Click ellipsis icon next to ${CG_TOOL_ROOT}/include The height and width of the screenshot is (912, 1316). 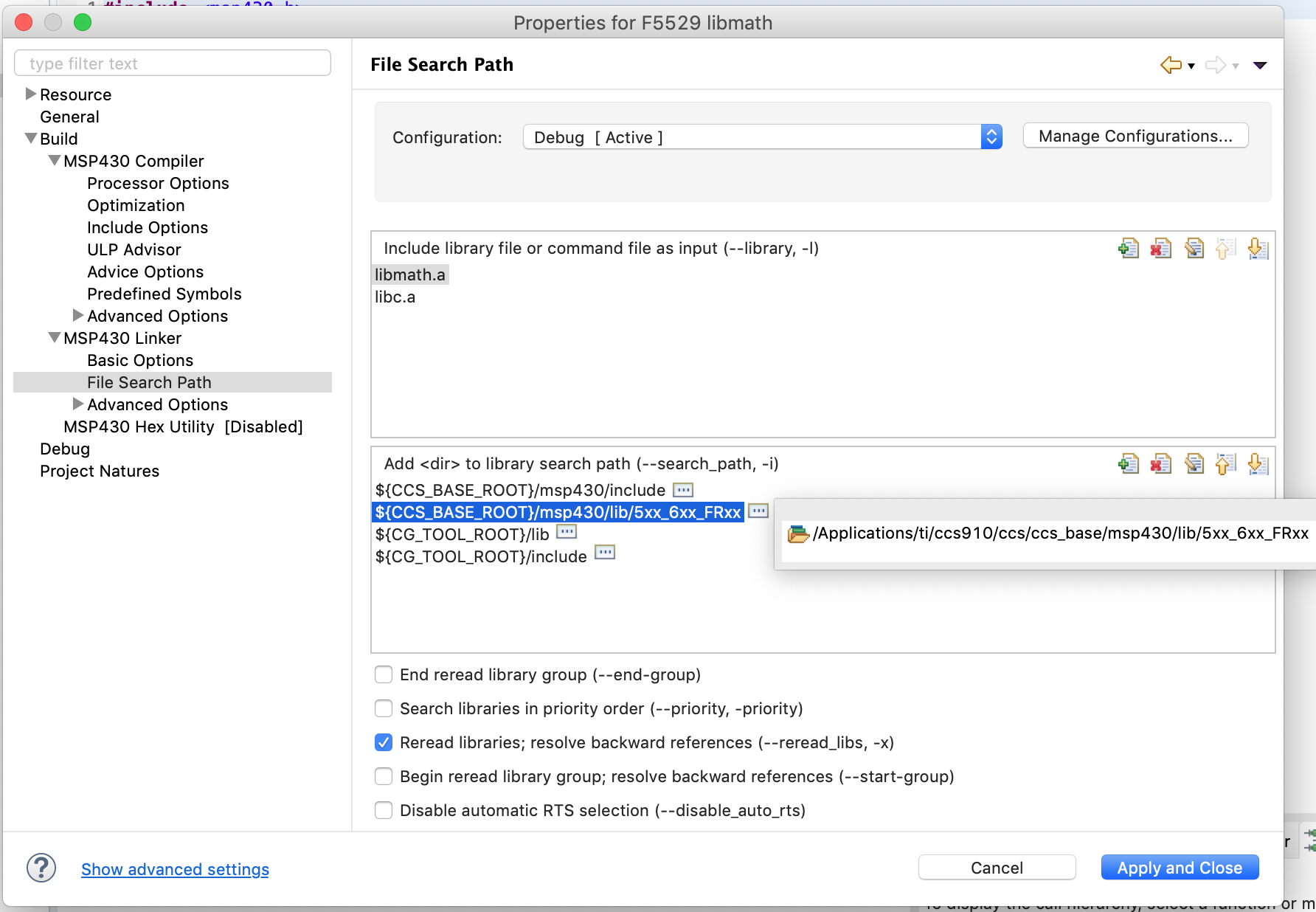click(x=605, y=553)
